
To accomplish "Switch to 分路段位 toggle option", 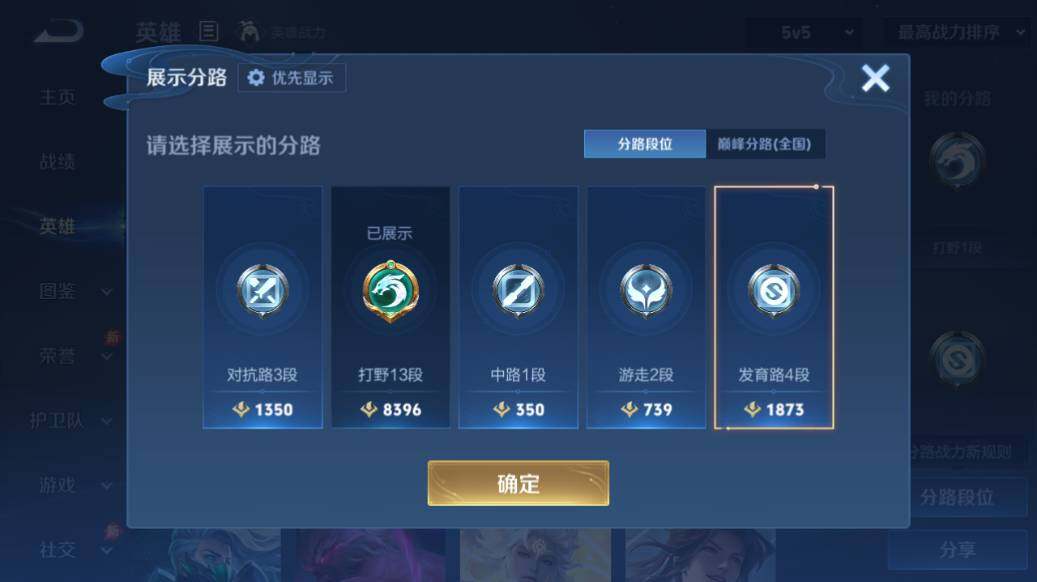I will coord(645,144).
